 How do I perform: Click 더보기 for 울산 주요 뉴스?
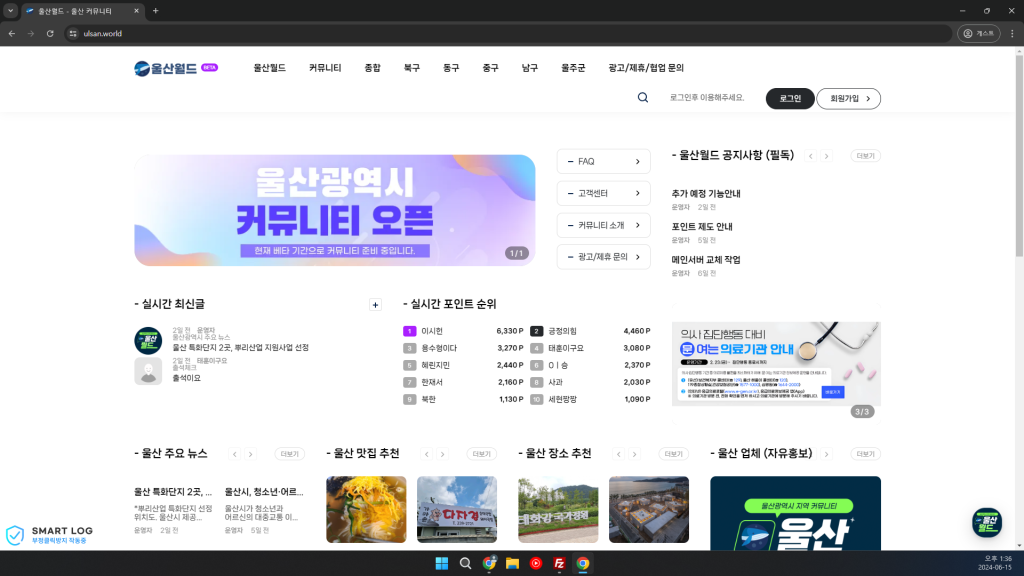point(289,454)
